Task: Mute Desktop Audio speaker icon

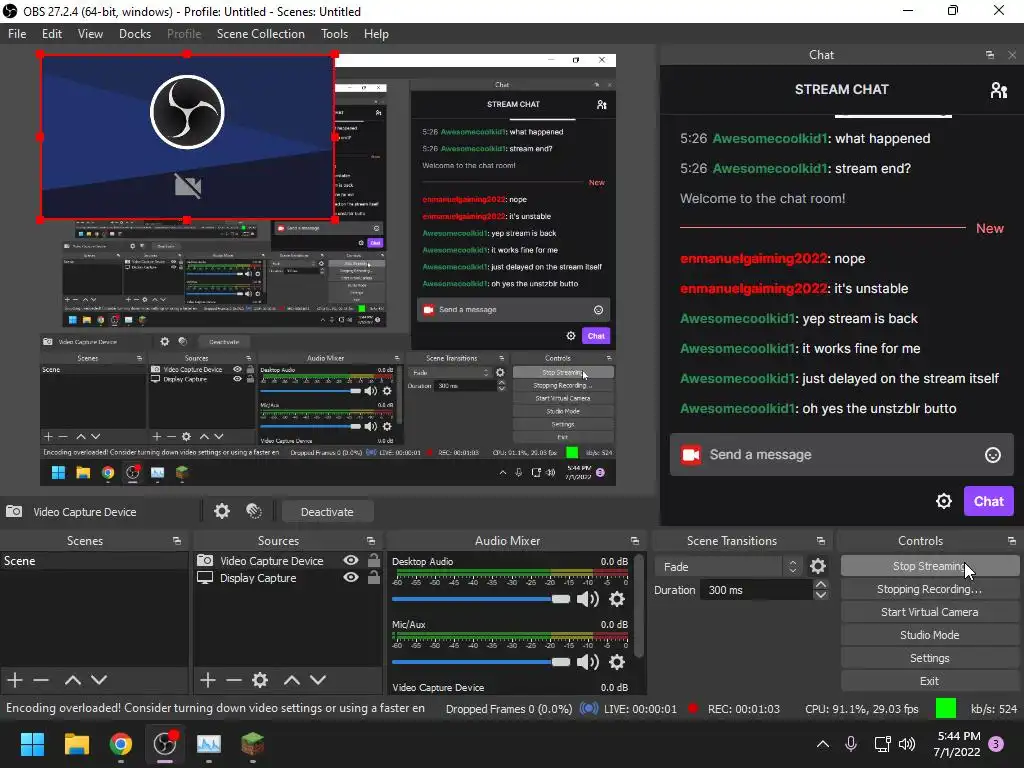Action: pyautogui.click(x=588, y=598)
